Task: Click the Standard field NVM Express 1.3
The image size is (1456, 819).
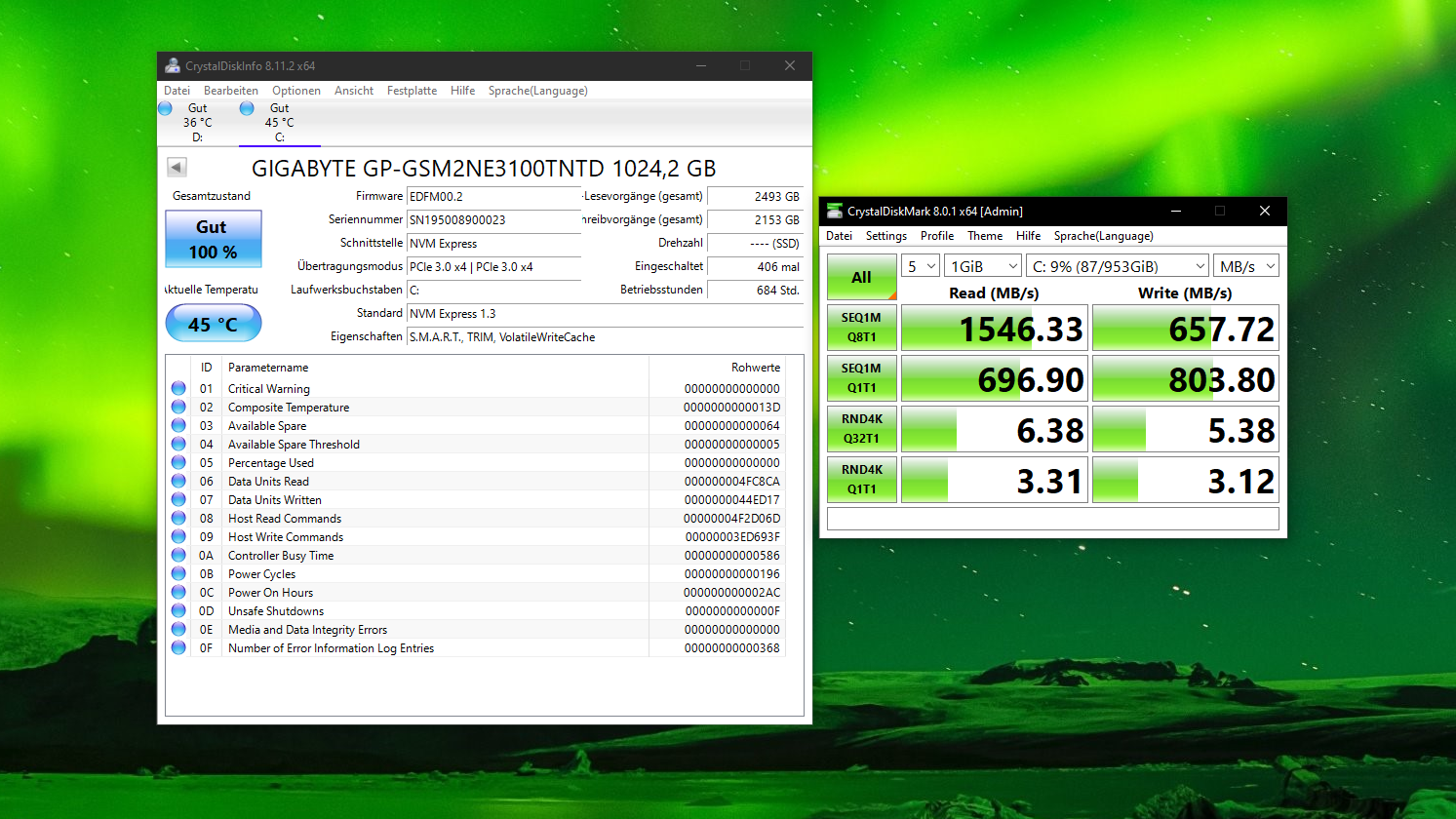Action: point(605,313)
